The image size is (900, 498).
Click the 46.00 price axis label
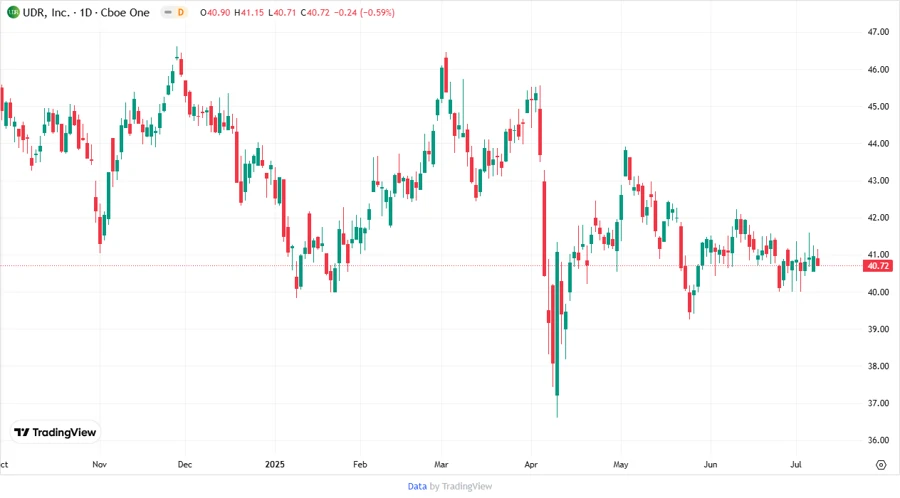[x=878, y=69]
